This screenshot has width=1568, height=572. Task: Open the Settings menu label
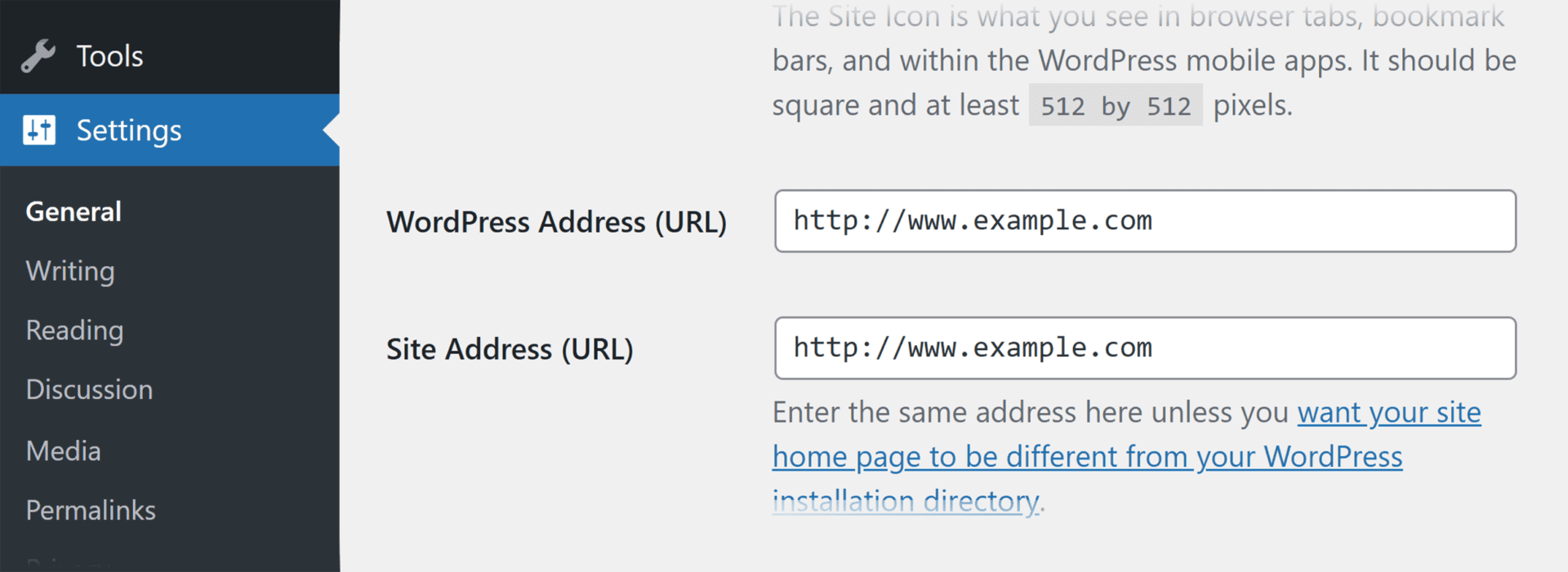[x=129, y=131]
